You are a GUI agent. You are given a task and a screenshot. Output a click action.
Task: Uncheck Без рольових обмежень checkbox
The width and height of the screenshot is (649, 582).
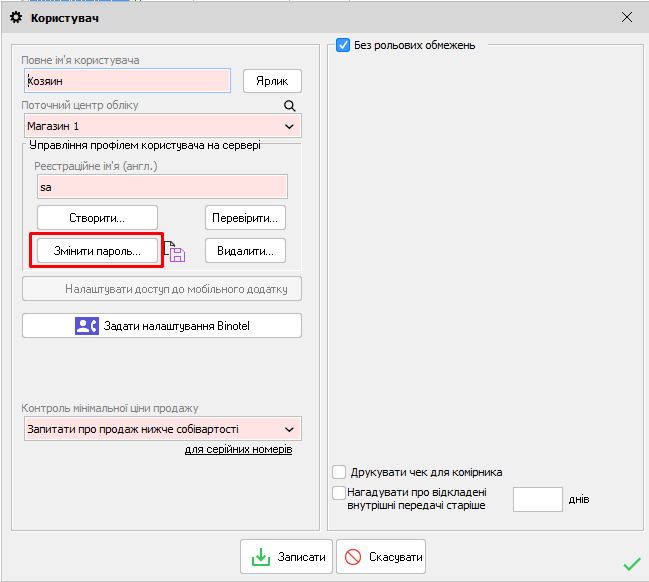pos(343,45)
